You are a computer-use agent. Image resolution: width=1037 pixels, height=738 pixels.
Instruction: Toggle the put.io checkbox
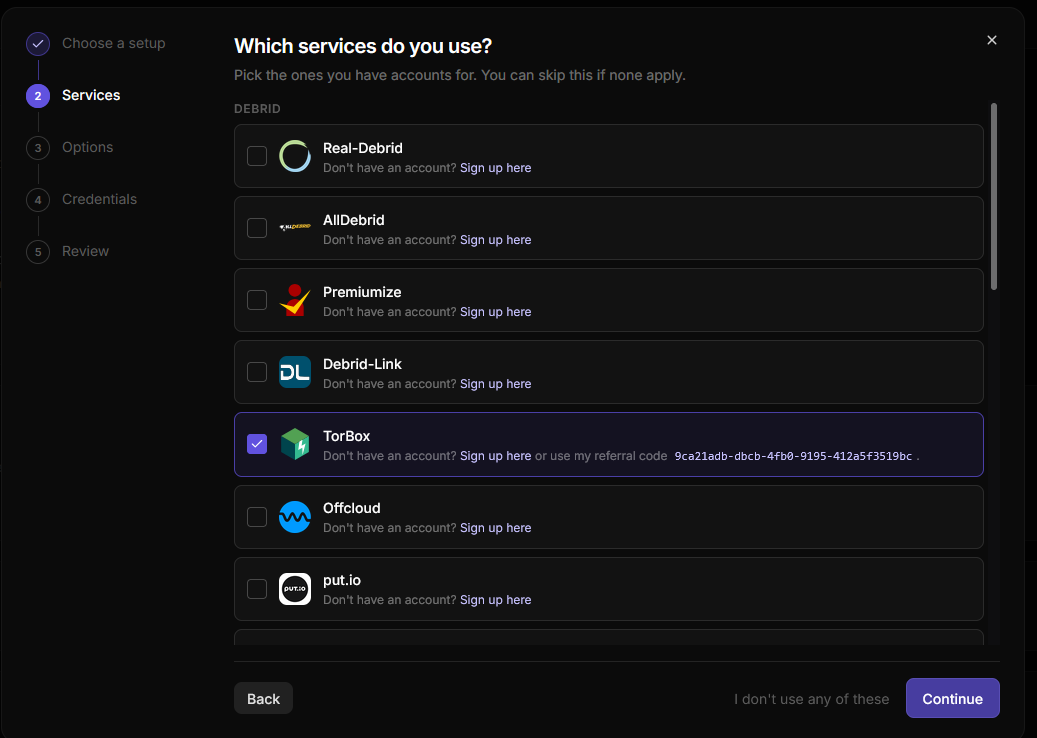[x=257, y=589]
